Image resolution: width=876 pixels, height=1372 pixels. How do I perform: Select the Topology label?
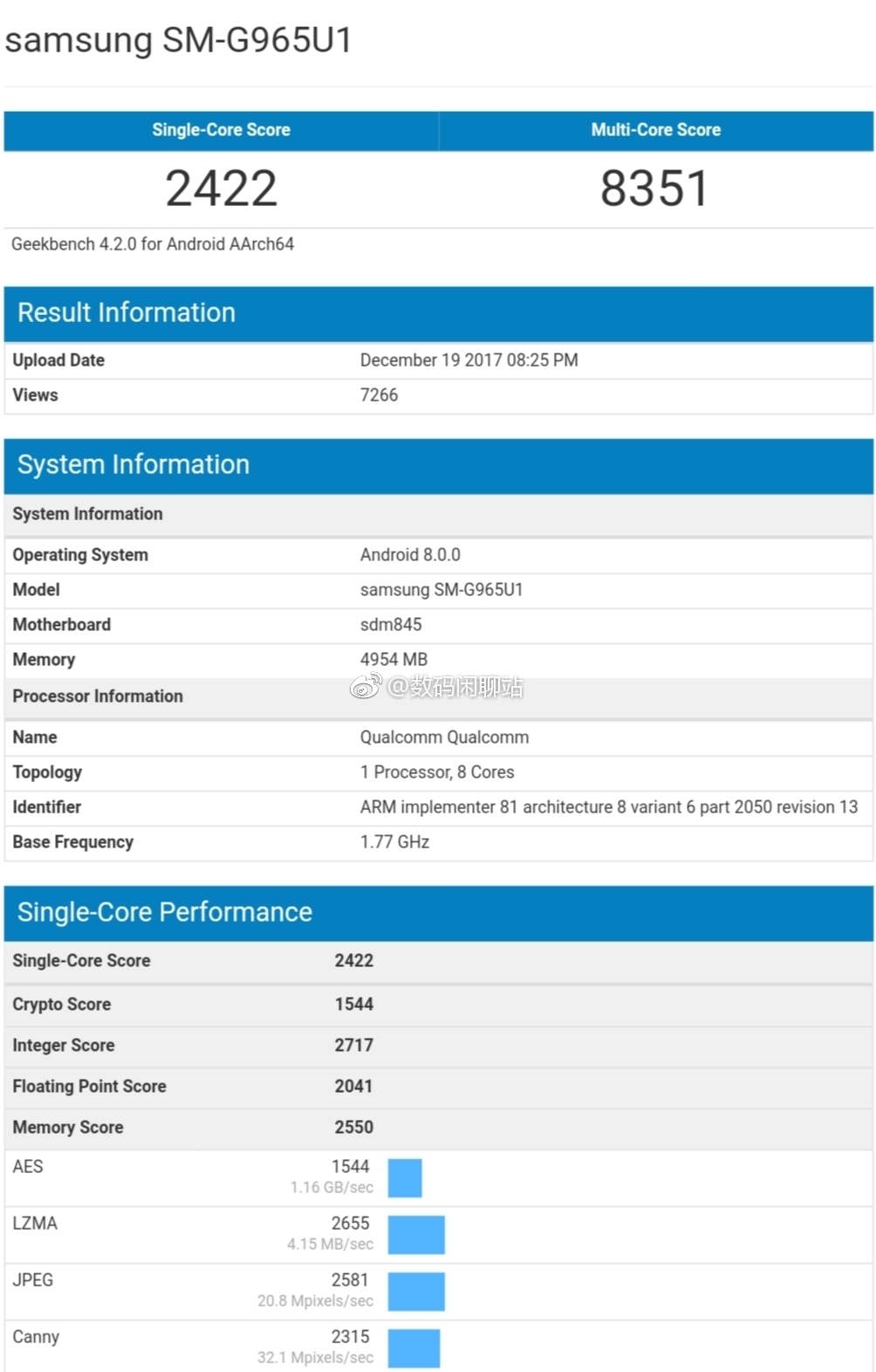[47, 772]
